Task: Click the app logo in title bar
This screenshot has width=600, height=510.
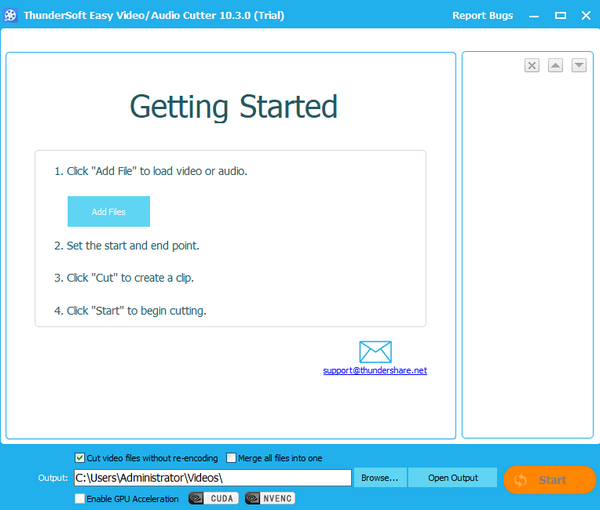Action: click(x=12, y=15)
